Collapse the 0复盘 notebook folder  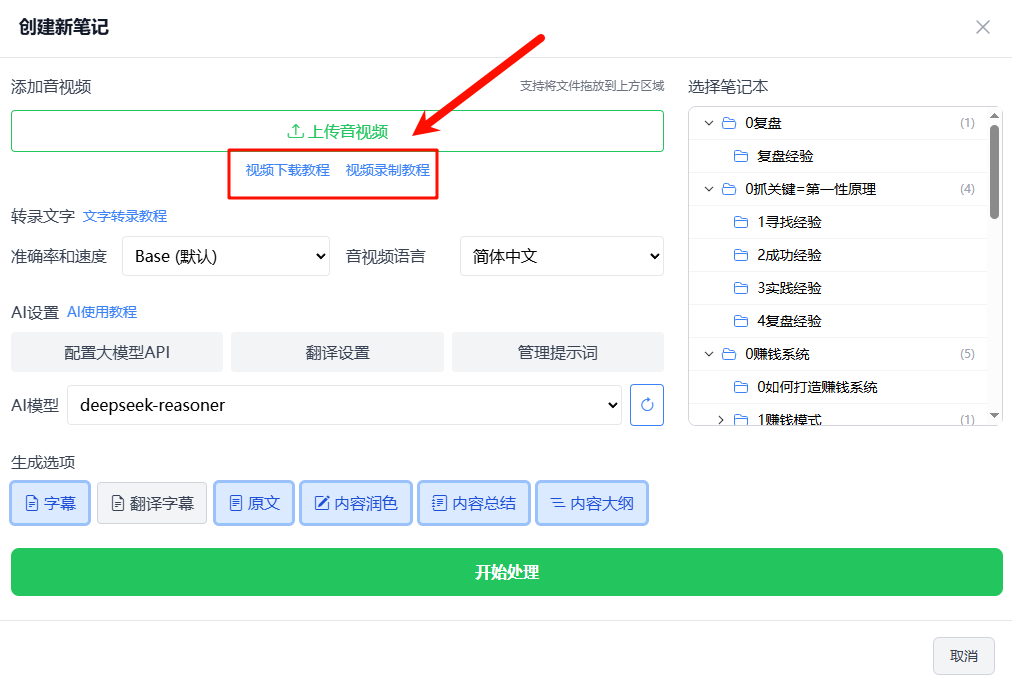point(709,123)
